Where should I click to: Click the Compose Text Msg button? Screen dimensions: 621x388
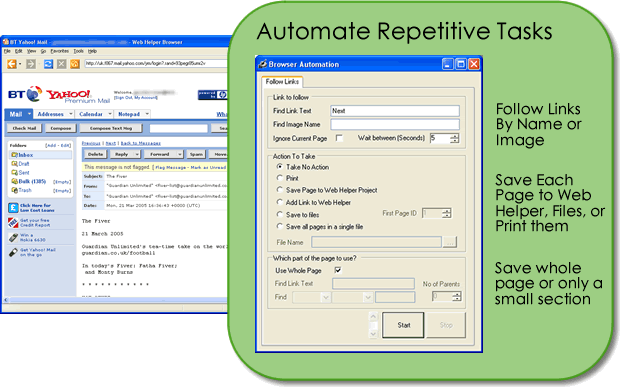click(111, 128)
